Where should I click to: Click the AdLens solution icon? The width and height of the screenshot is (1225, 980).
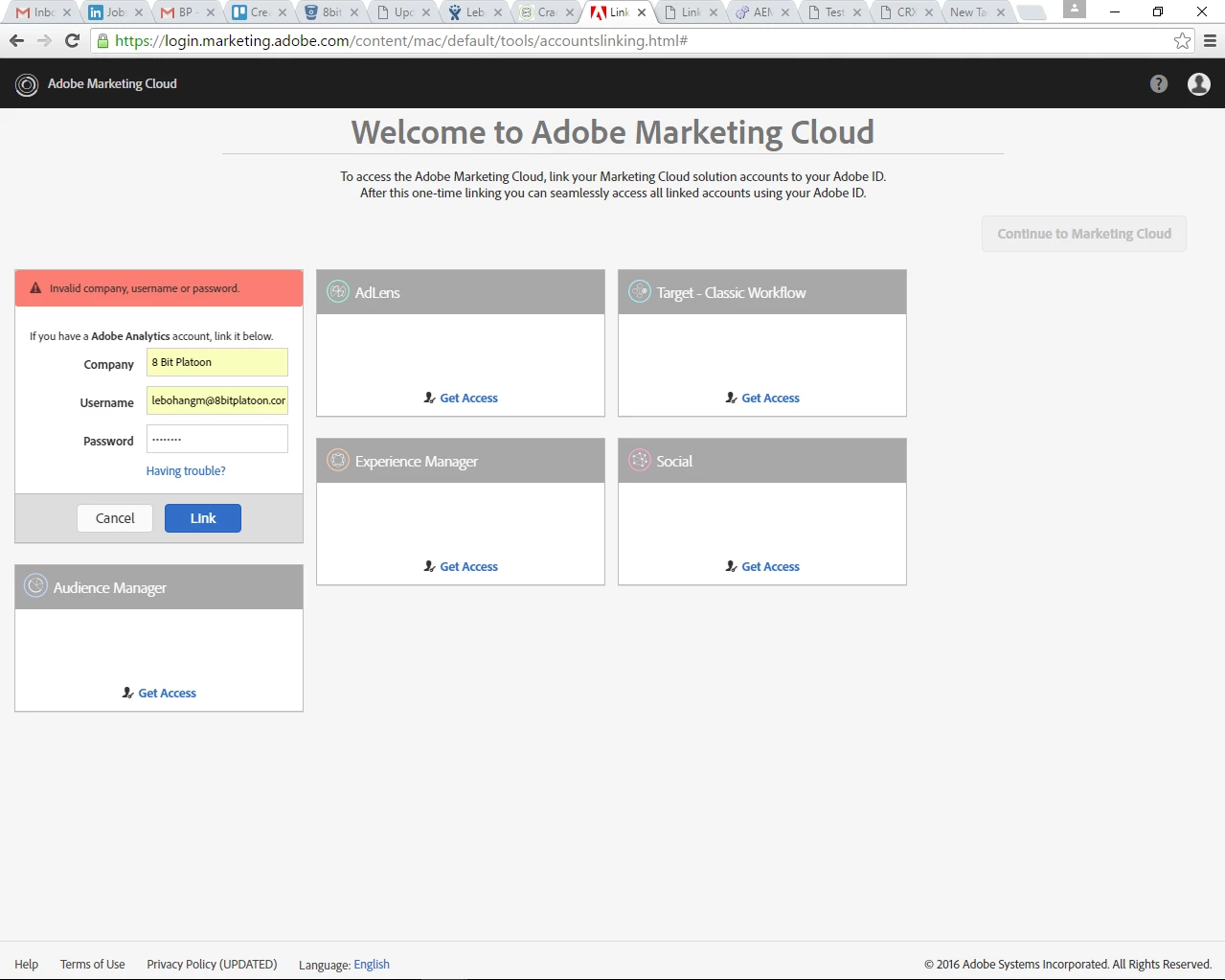pyautogui.click(x=338, y=292)
